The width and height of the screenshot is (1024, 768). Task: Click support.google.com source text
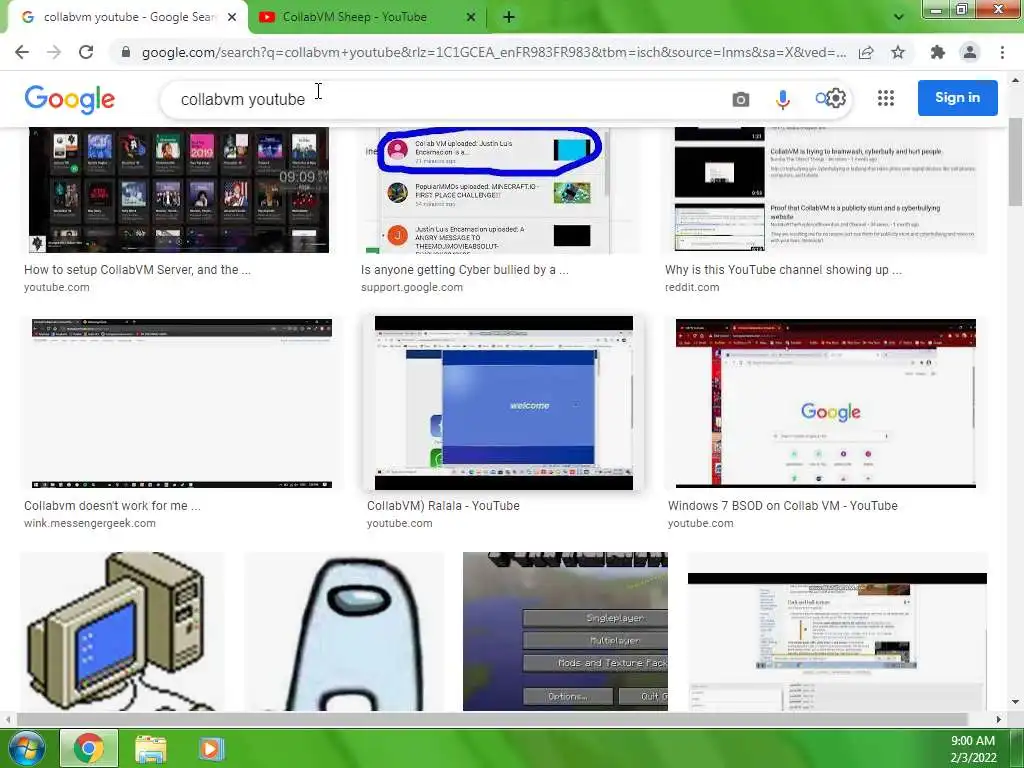(412, 287)
